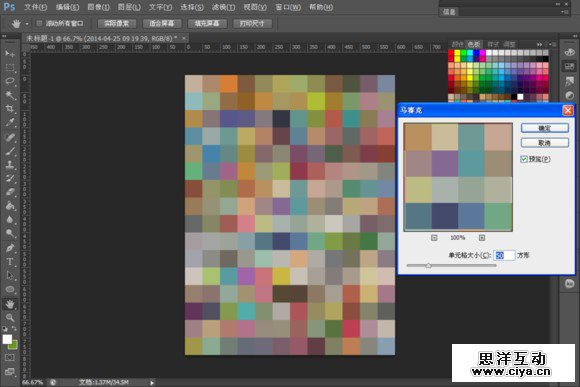
Task: Open the 窗口(W) menu
Action: click(288, 7)
